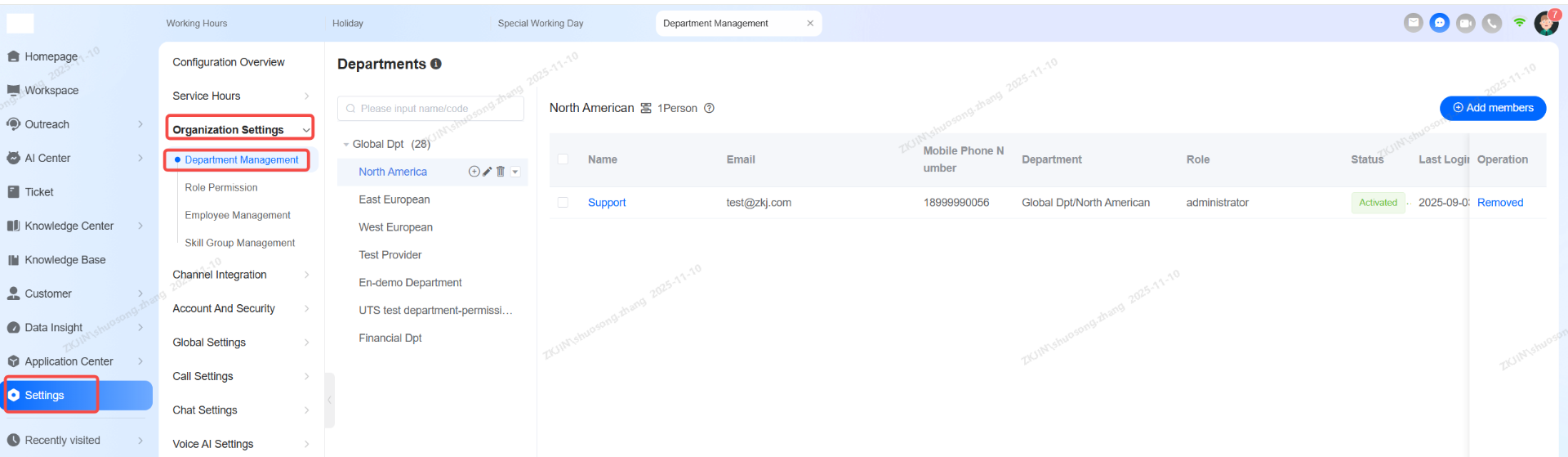Click the mail envelope icon in header
The width and height of the screenshot is (1568, 457).
click(x=1414, y=23)
